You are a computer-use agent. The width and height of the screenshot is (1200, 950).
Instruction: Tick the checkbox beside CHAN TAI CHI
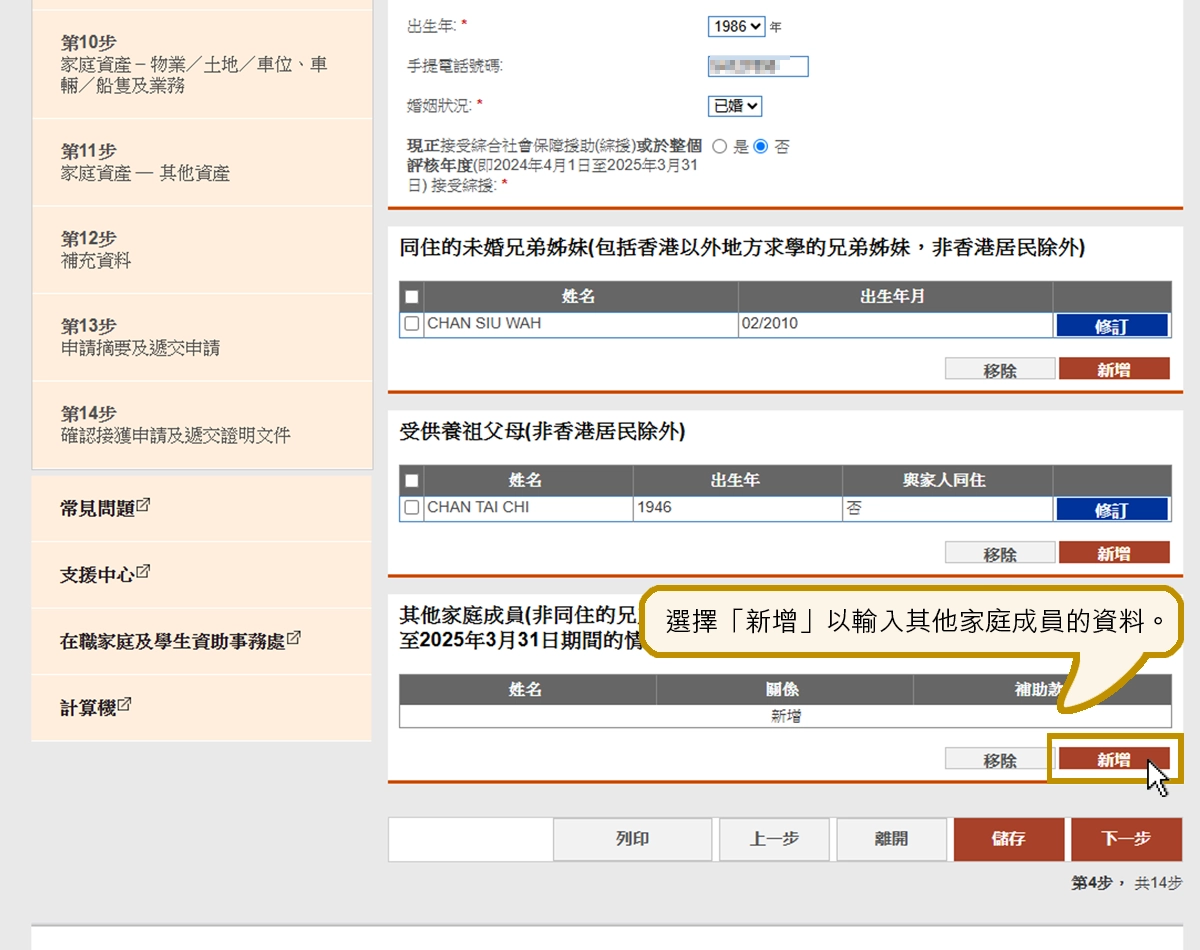pyautogui.click(x=411, y=508)
